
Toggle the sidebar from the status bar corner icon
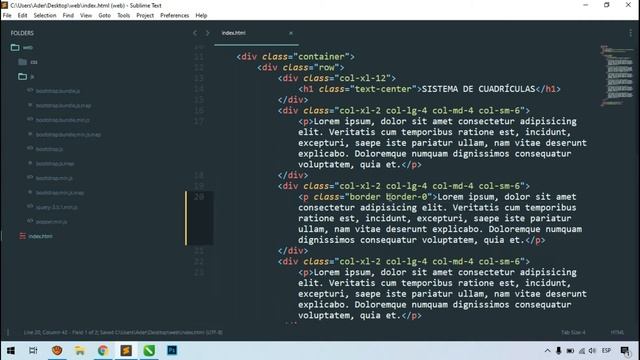pyautogui.click(x=8, y=332)
